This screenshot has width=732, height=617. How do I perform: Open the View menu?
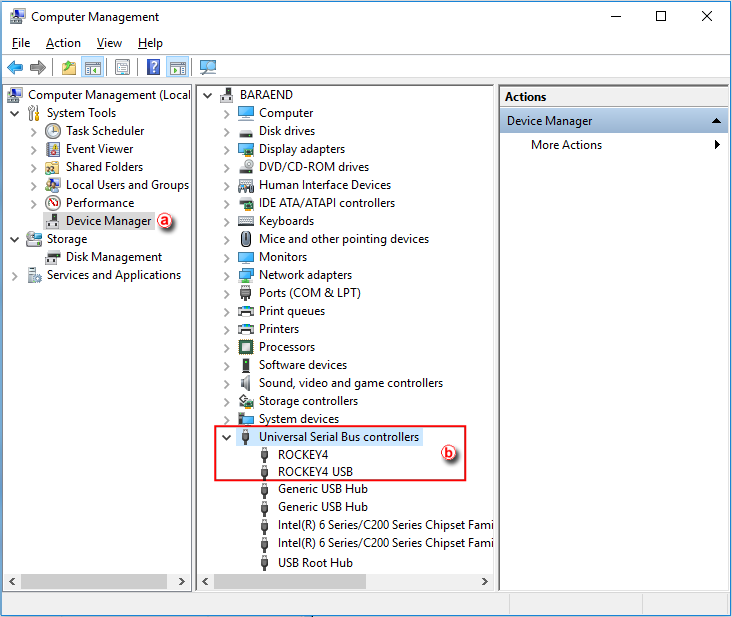(109, 43)
